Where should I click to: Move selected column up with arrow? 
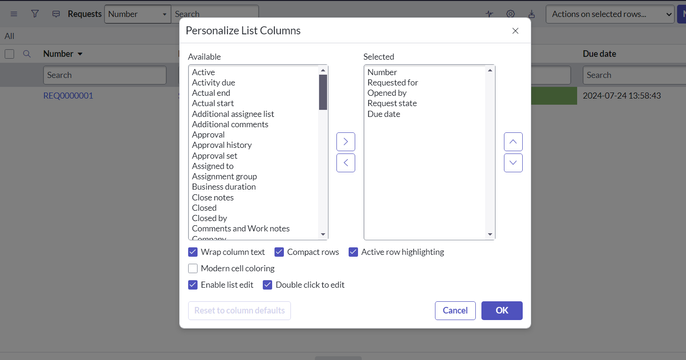tap(513, 142)
